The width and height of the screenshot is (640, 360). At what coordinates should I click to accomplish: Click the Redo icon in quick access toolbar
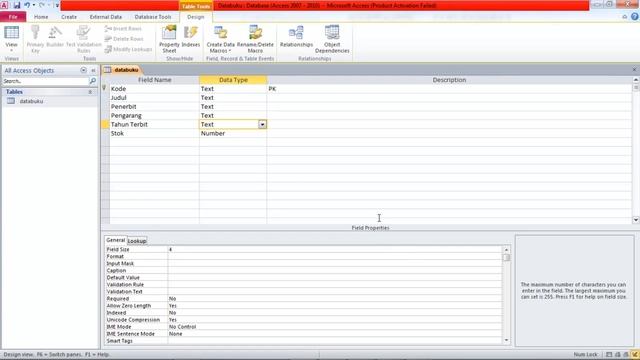click(x=42, y=5)
